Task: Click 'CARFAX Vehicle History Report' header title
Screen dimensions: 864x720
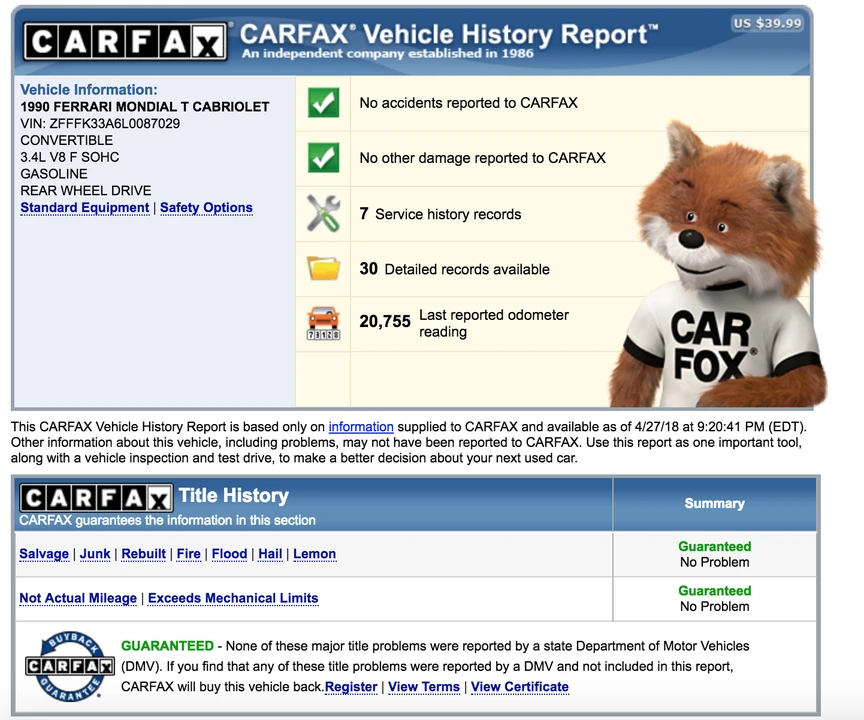Action: click(449, 35)
